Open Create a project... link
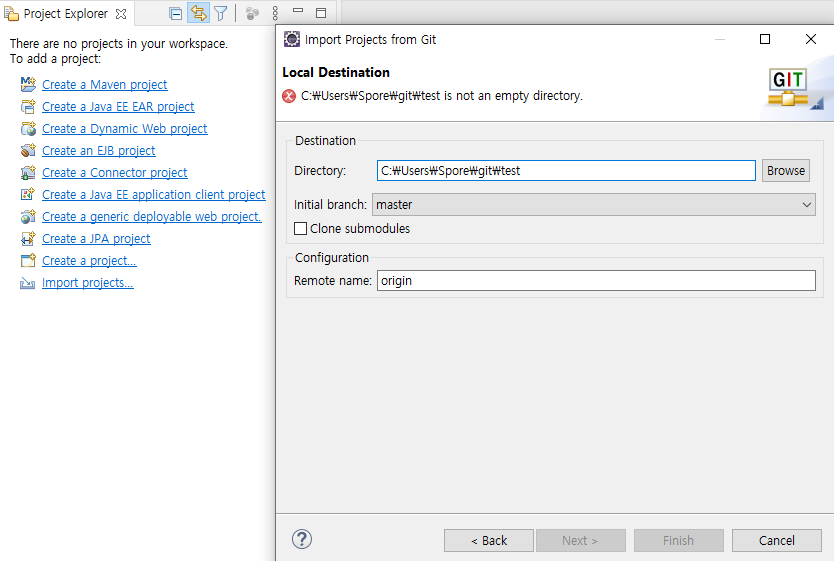This screenshot has width=834, height=561. coord(89,261)
